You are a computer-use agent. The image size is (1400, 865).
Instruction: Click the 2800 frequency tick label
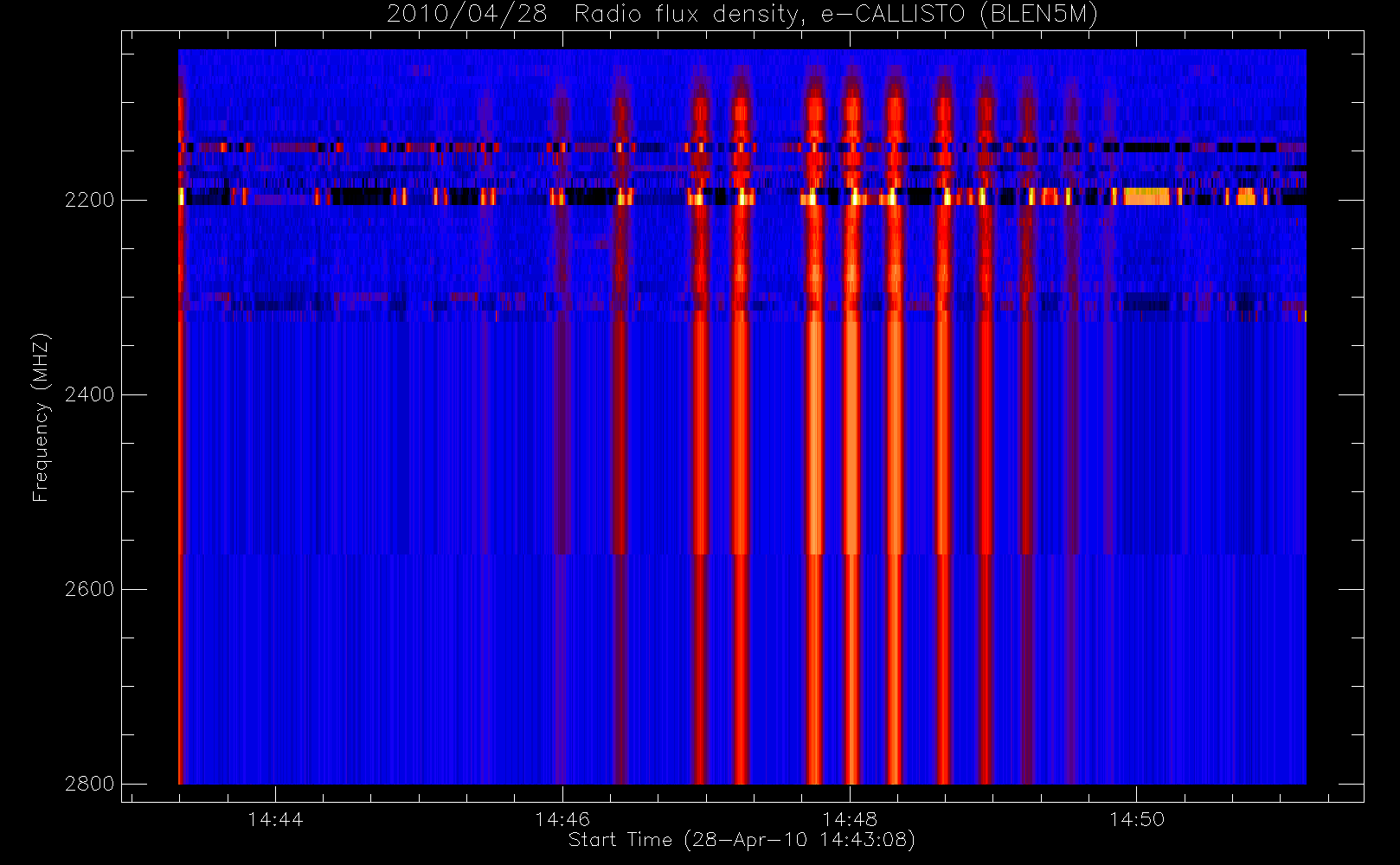[x=89, y=784]
